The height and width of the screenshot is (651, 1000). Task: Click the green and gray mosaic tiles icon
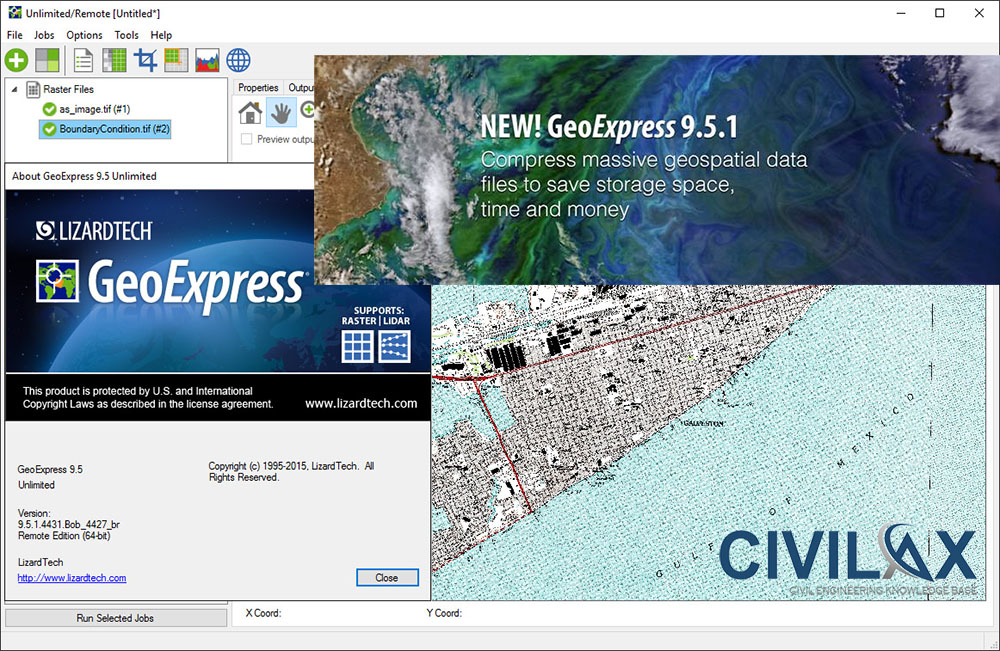pos(48,61)
